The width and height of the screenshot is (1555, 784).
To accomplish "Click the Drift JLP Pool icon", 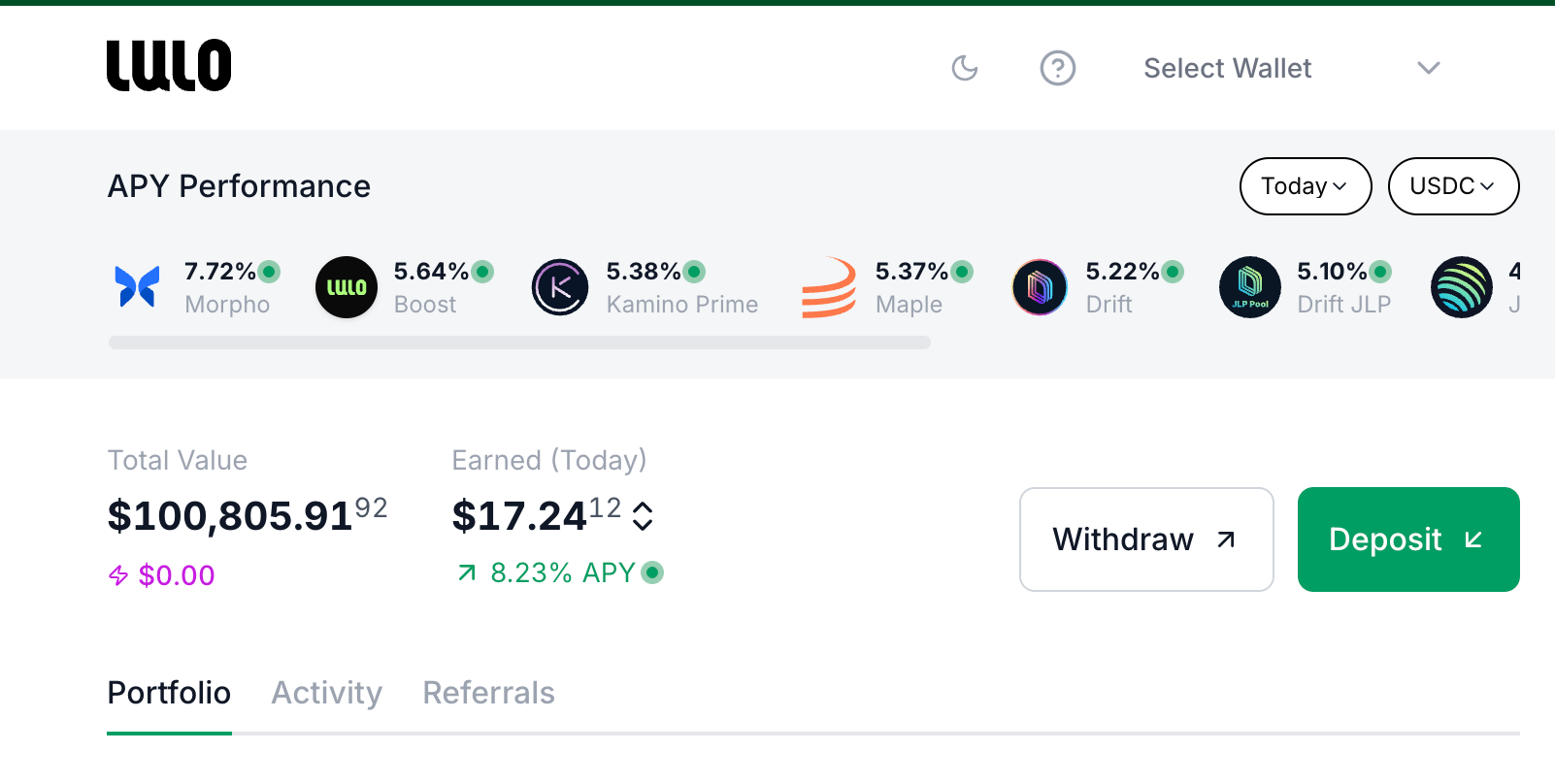I will (1250, 287).
